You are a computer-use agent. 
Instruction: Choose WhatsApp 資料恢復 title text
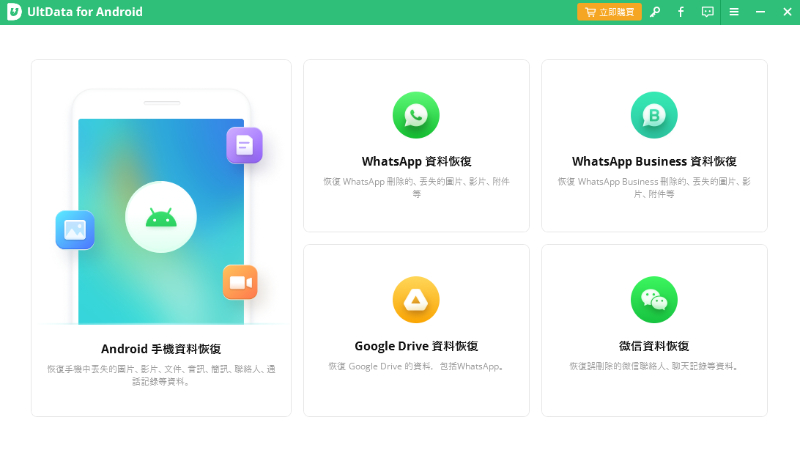[416, 161]
